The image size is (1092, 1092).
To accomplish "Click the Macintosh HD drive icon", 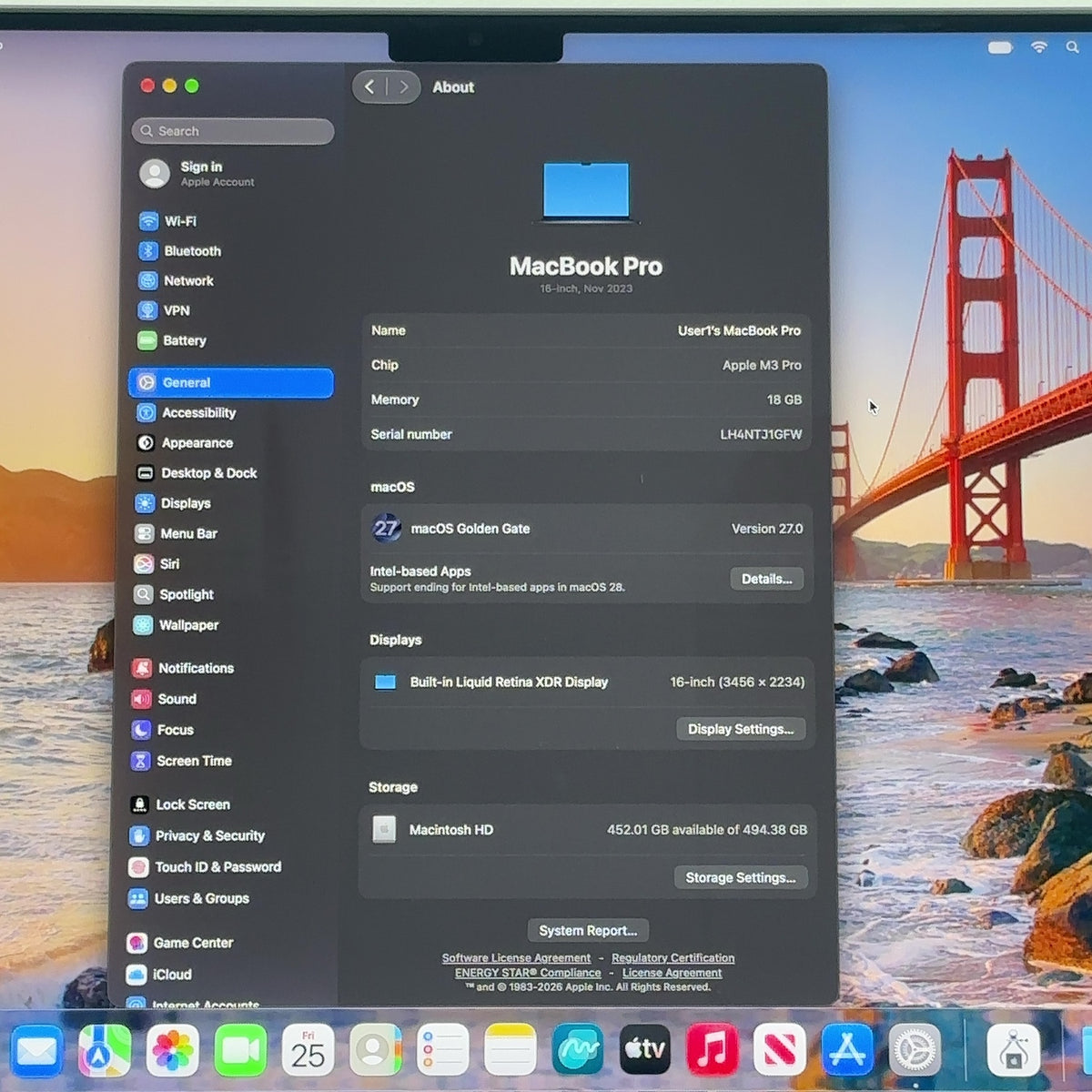I will click(x=384, y=829).
